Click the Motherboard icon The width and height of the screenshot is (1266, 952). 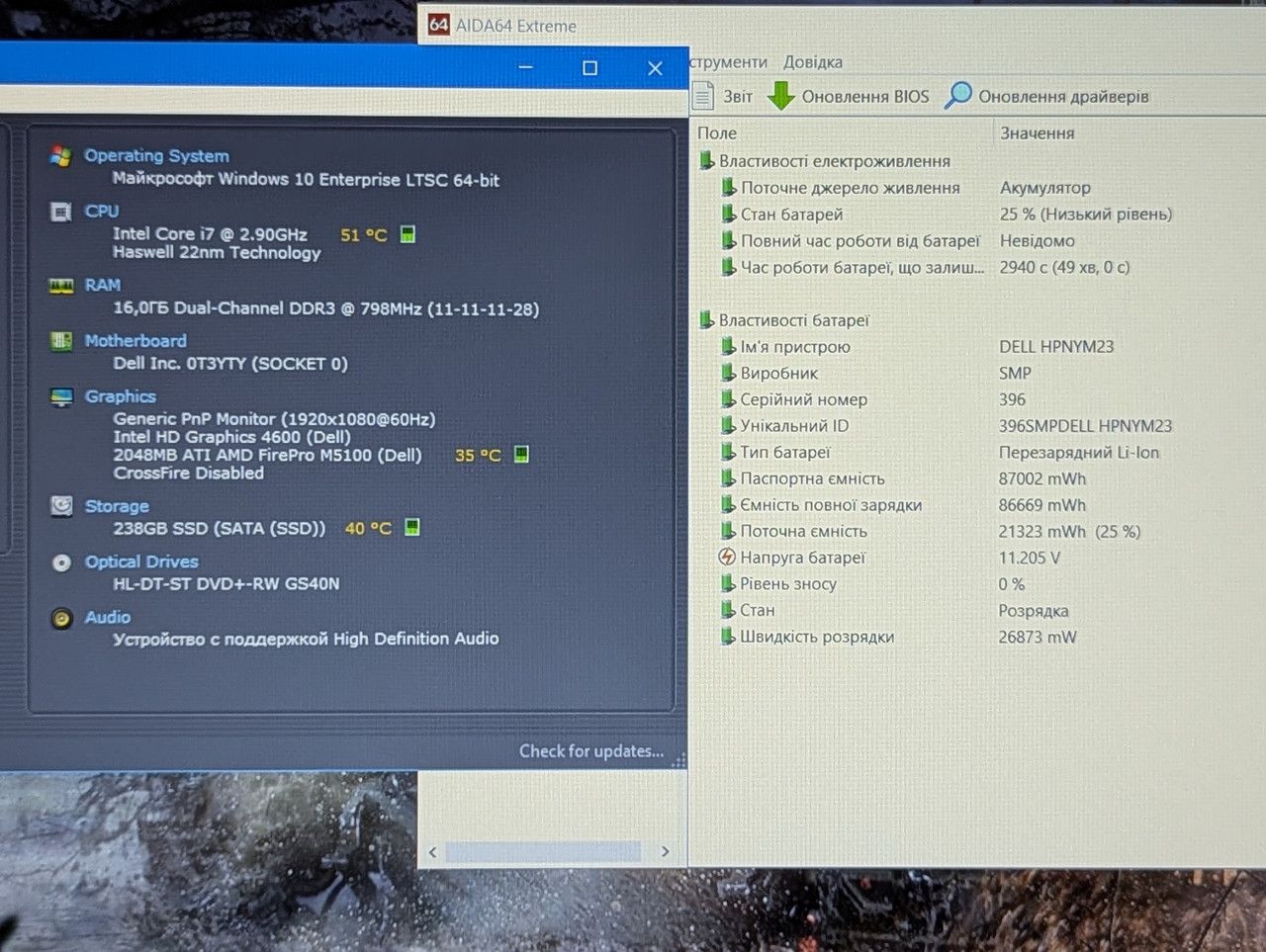tap(61, 341)
